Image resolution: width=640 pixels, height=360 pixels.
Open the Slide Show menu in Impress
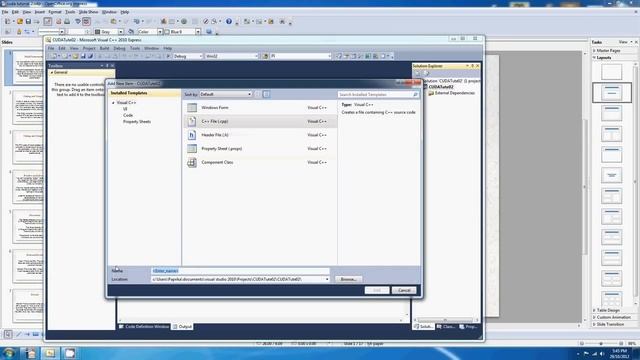click(x=88, y=12)
